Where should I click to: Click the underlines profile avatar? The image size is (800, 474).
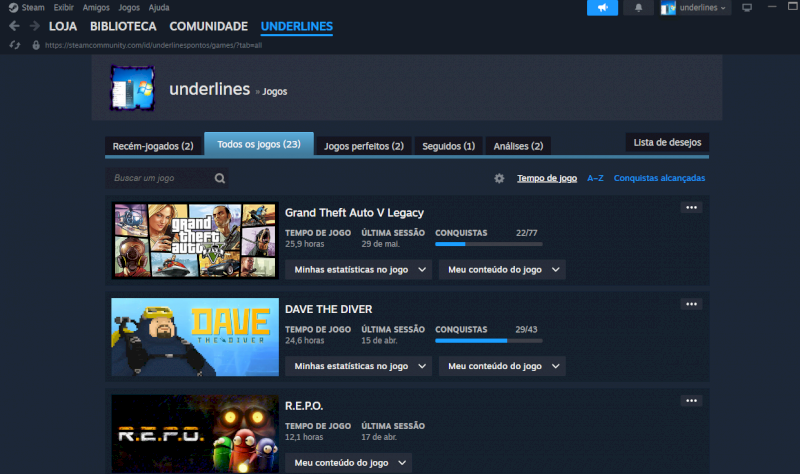[133, 90]
